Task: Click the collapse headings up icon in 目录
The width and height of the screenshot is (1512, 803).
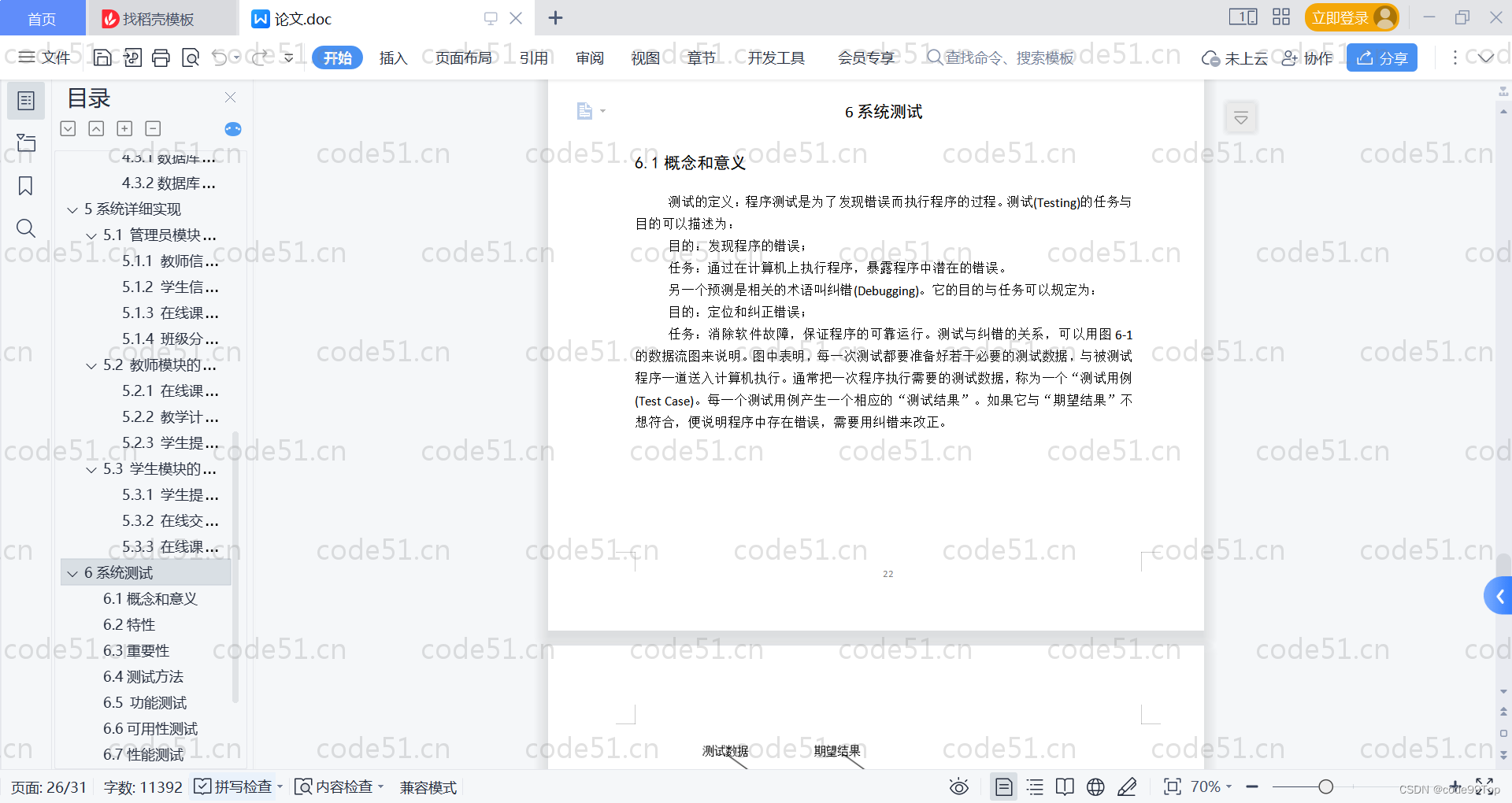Action: (x=96, y=128)
